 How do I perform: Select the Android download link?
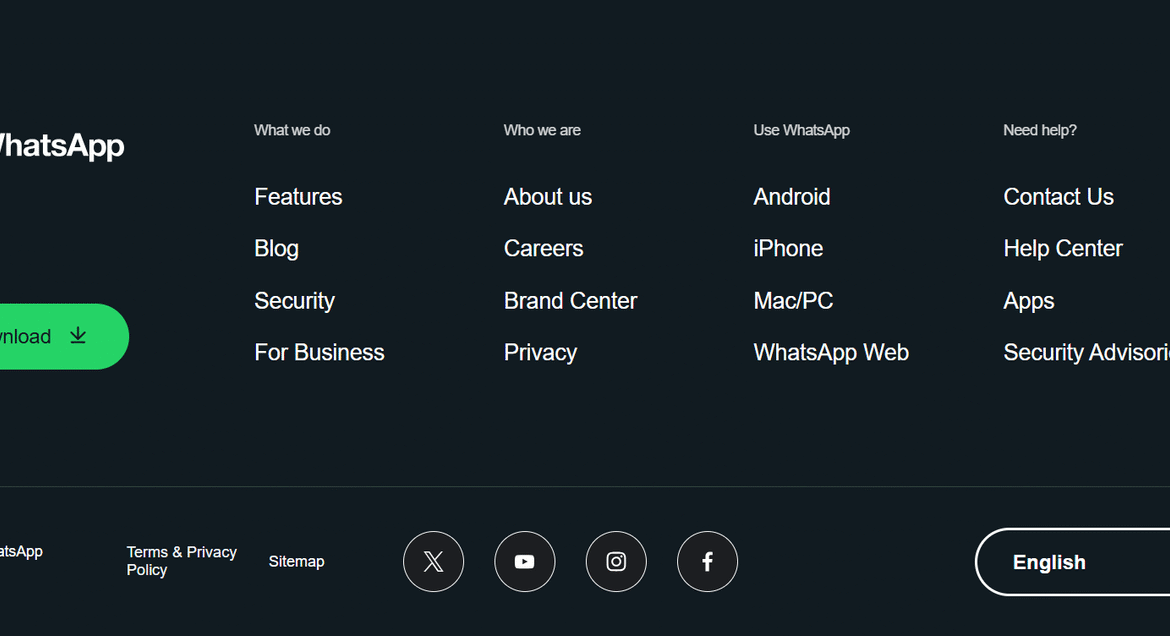click(791, 197)
